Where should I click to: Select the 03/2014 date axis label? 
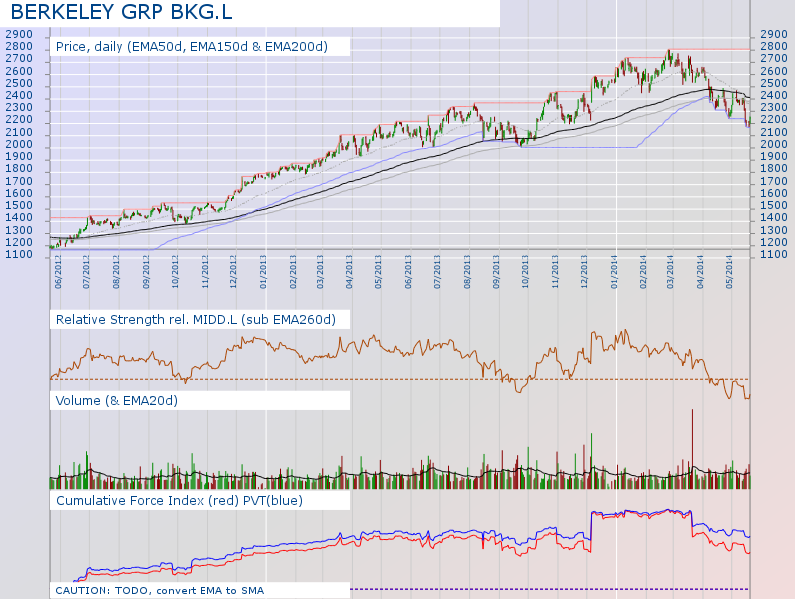pyautogui.click(x=670, y=274)
